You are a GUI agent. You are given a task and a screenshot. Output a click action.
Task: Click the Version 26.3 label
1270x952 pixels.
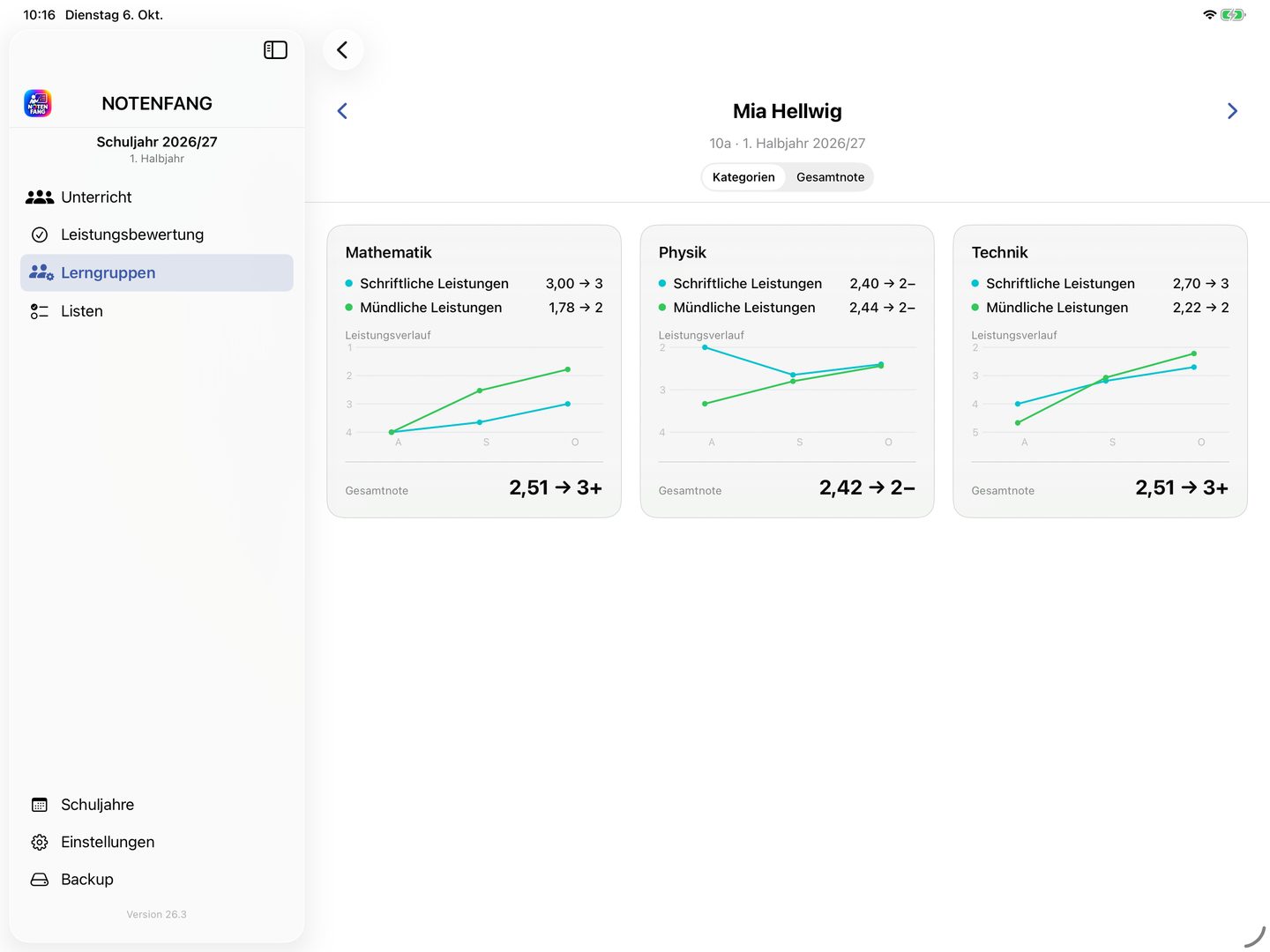pos(157,915)
